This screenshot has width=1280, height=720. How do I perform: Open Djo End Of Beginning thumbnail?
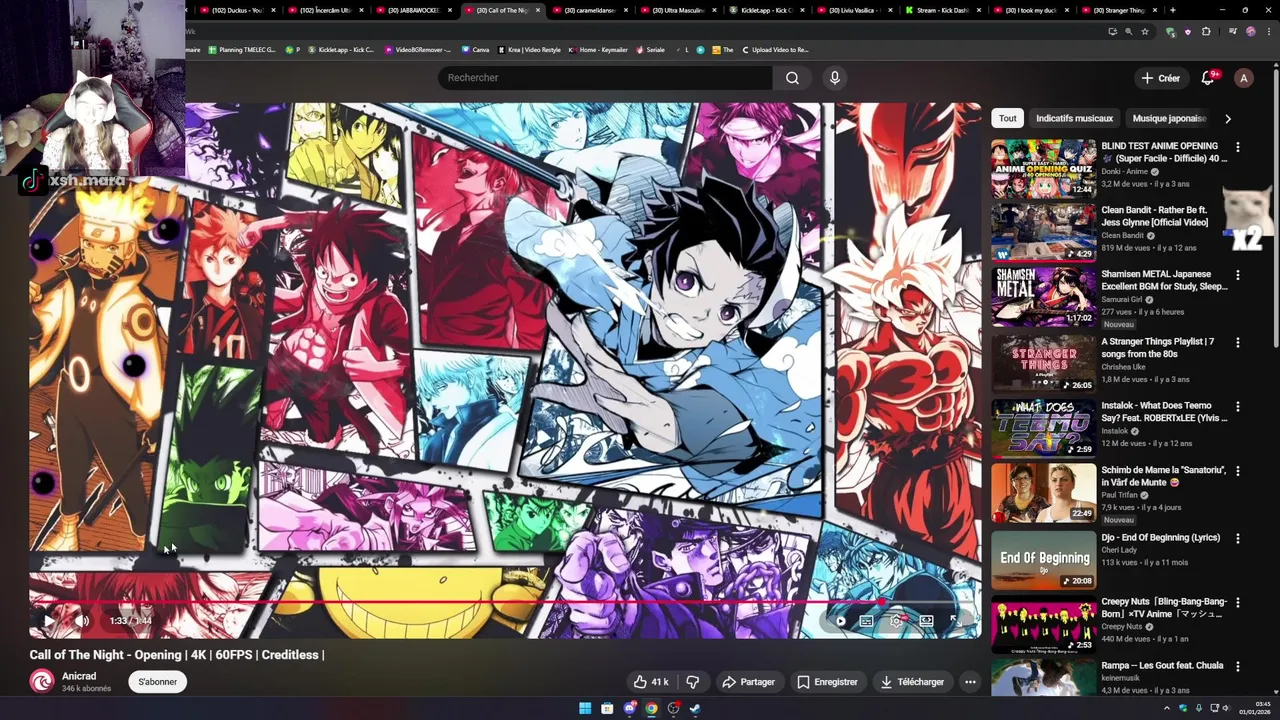pos(1043,560)
